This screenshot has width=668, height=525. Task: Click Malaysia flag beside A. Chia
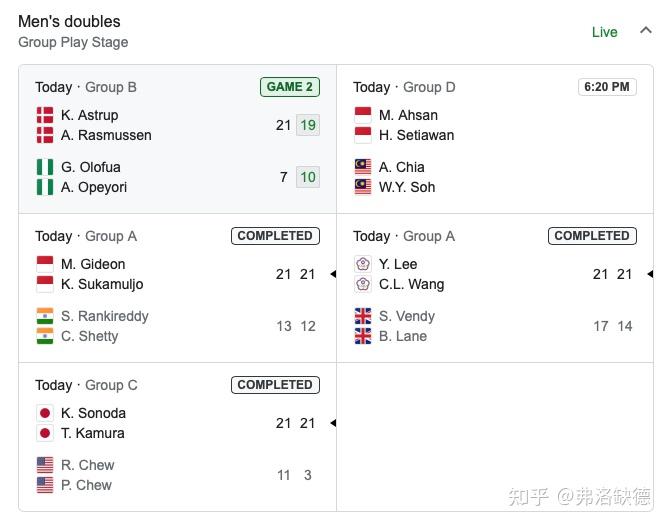pos(362,167)
